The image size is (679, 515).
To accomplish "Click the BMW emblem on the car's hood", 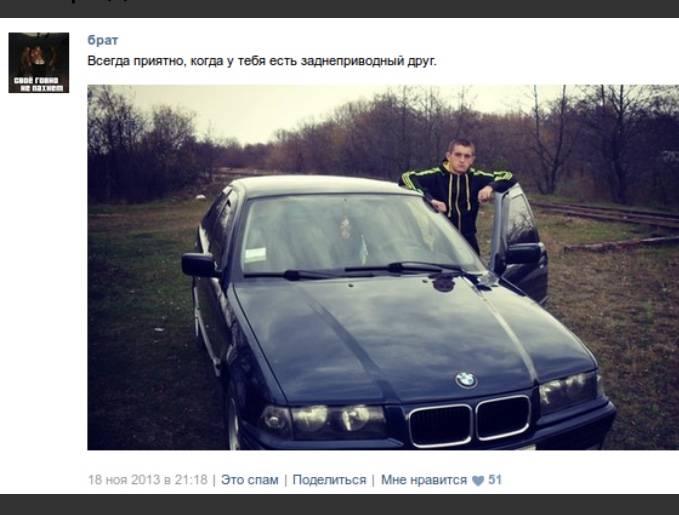I will pyautogui.click(x=466, y=380).
